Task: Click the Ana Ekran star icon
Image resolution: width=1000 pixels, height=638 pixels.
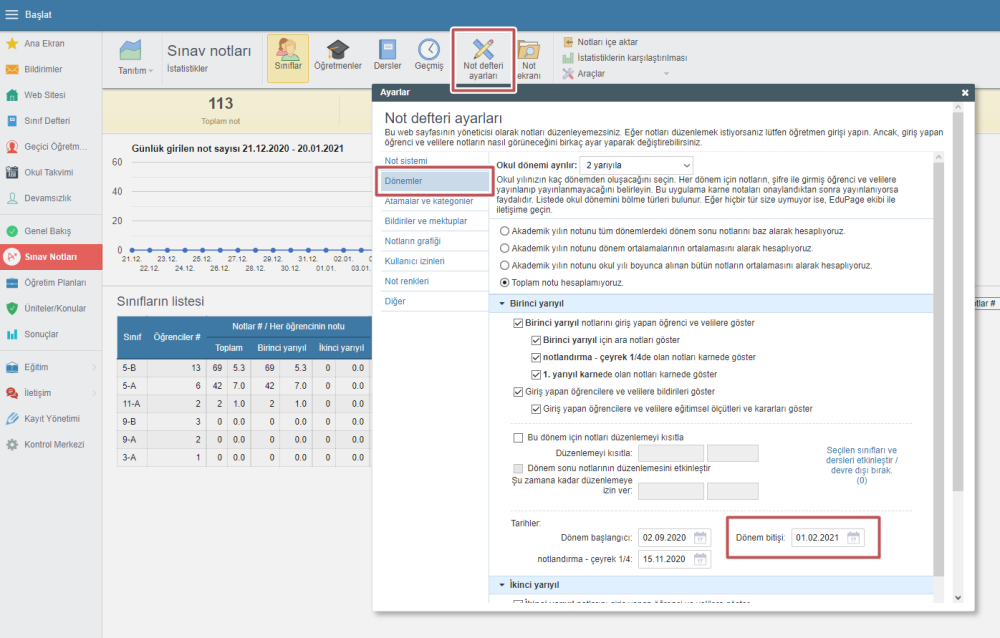Action: coord(11,43)
